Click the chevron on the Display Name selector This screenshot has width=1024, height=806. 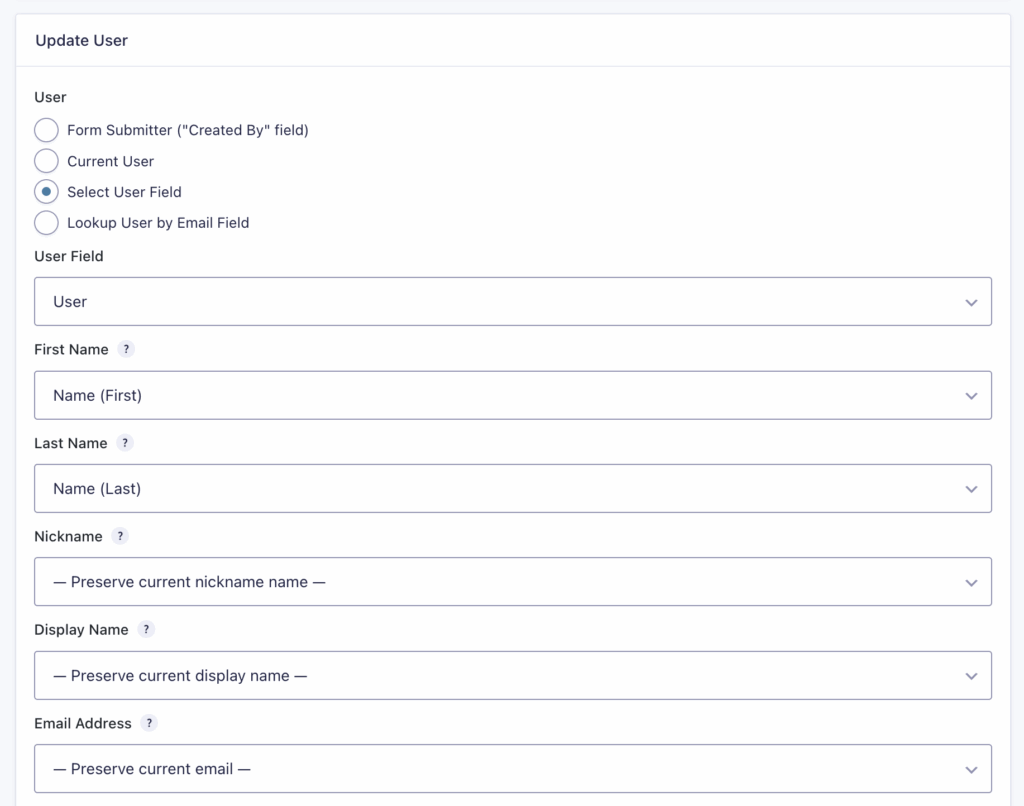(x=970, y=675)
